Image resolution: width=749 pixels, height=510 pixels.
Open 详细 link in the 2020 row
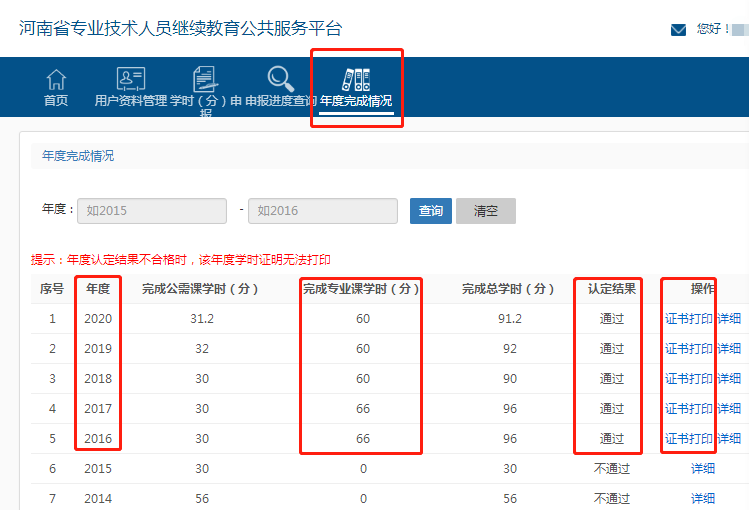(730, 319)
